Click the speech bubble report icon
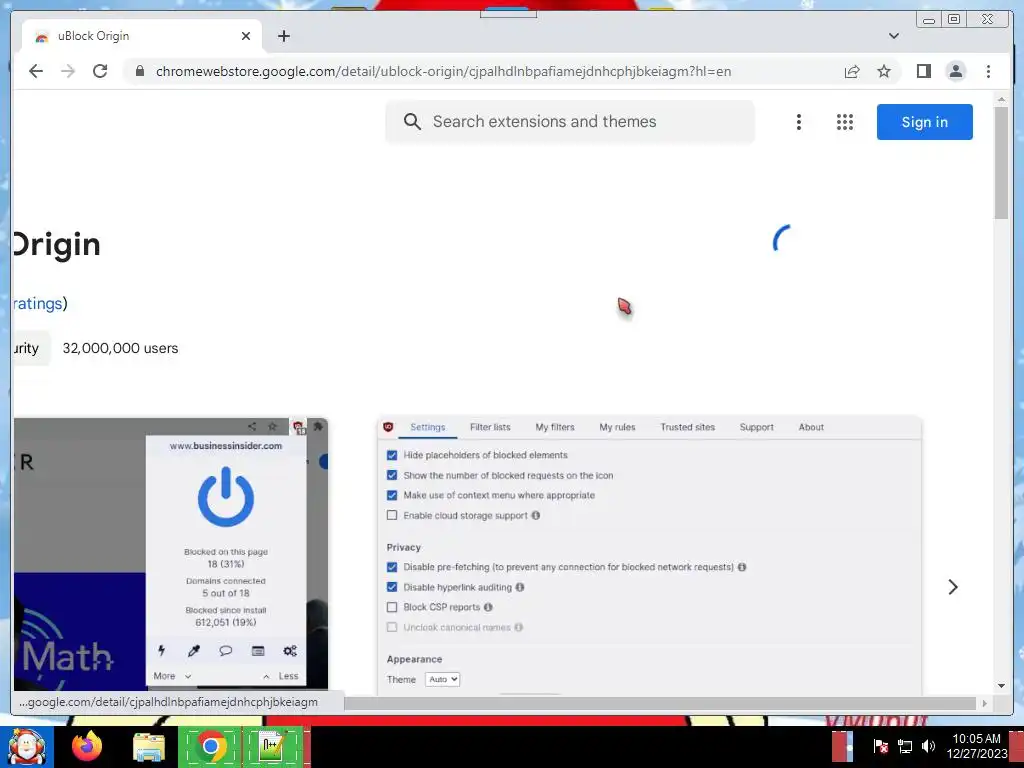The height and width of the screenshot is (768, 1024). [225, 650]
